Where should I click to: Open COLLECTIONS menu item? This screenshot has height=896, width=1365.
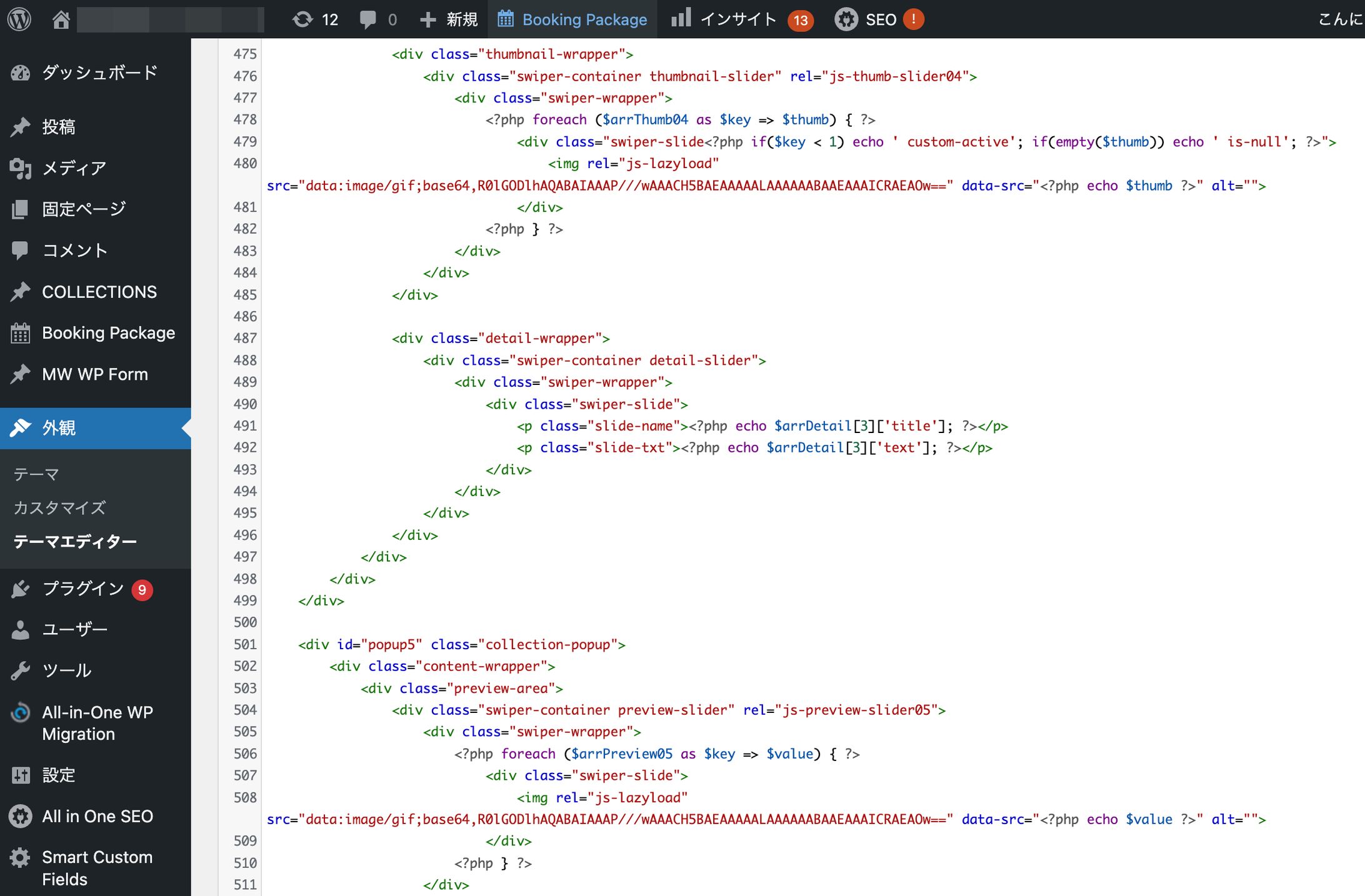(99, 292)
